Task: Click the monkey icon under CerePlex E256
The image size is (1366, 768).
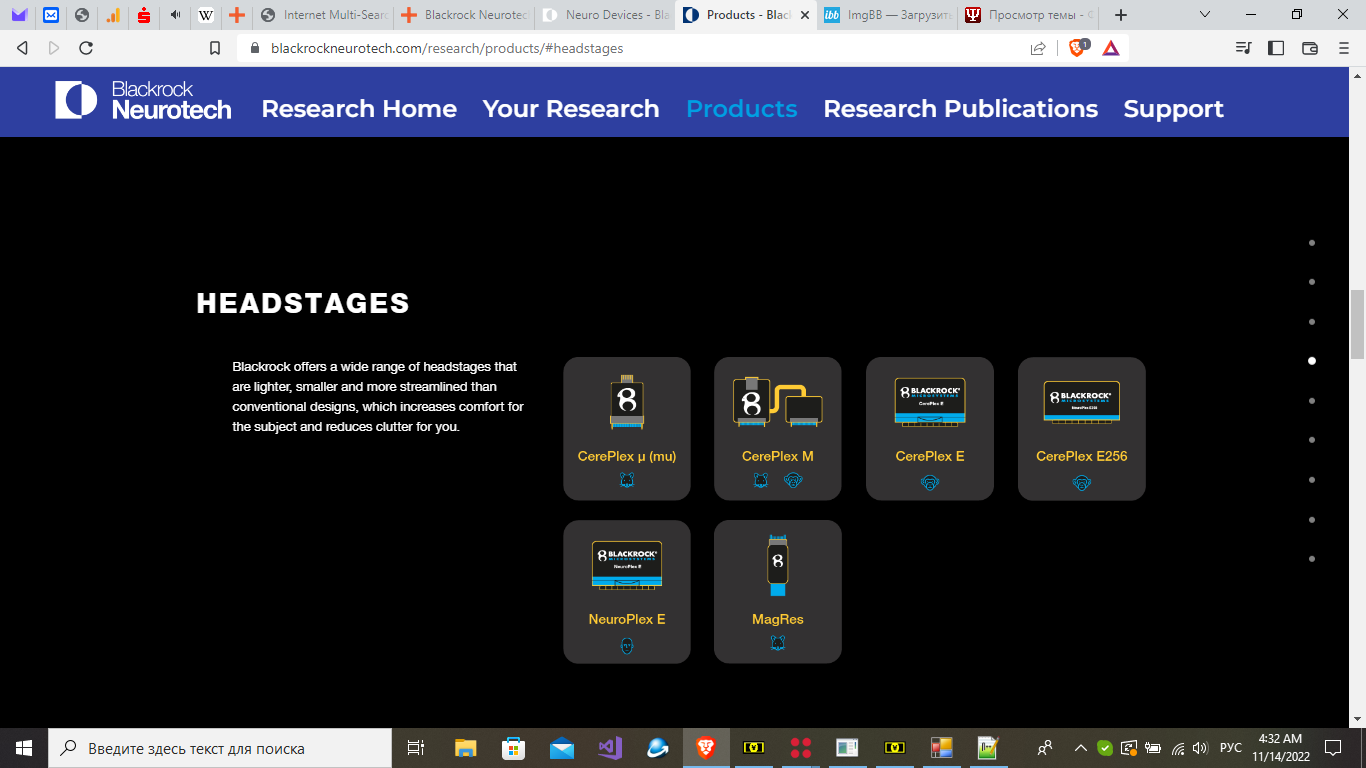Action: tap(1082, 483)
